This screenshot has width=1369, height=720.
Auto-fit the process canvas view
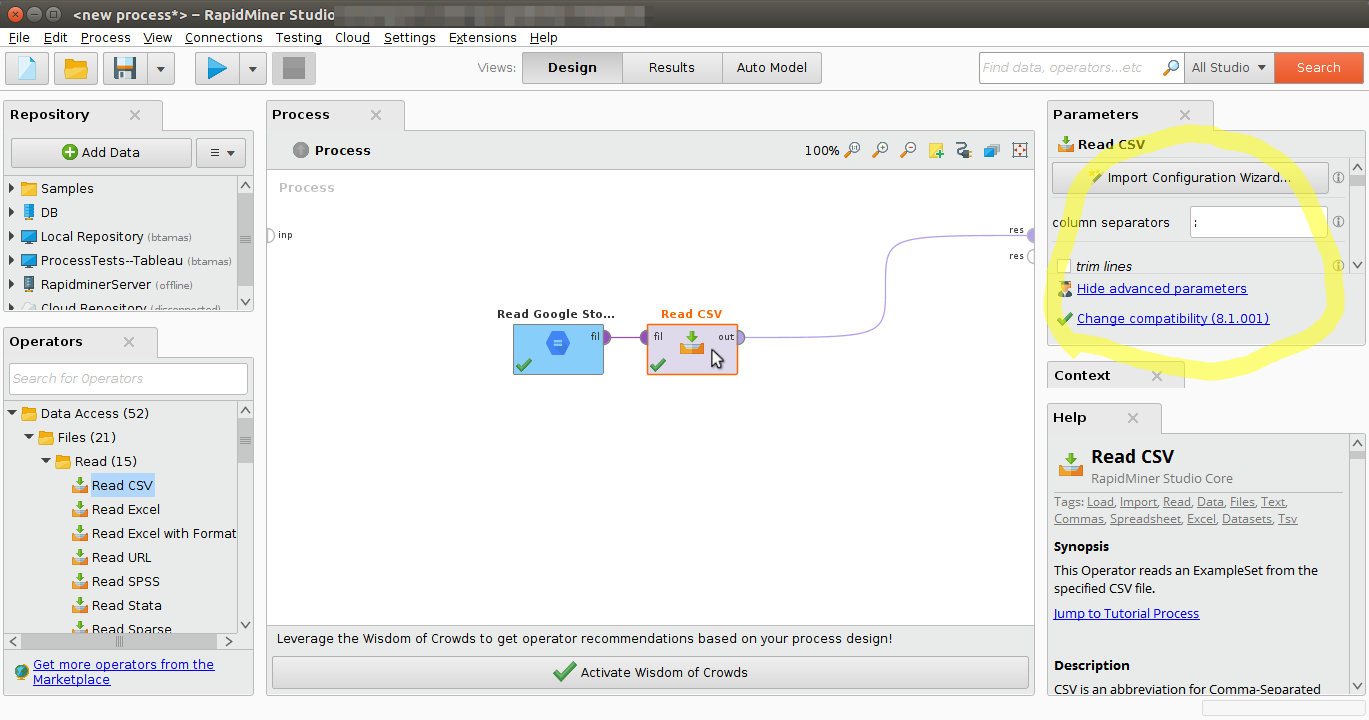[x=1020, y=150]
